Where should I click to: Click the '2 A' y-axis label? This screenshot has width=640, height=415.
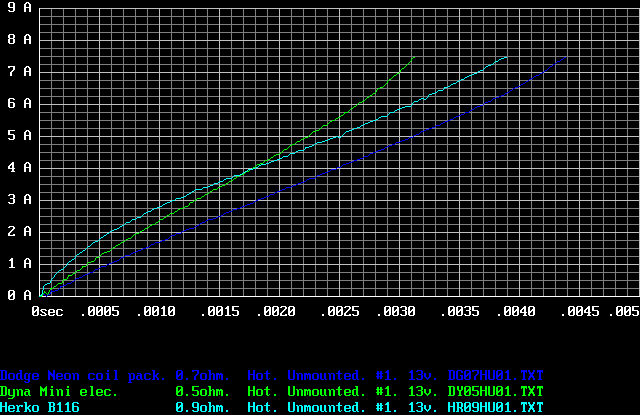coord(19,231)
